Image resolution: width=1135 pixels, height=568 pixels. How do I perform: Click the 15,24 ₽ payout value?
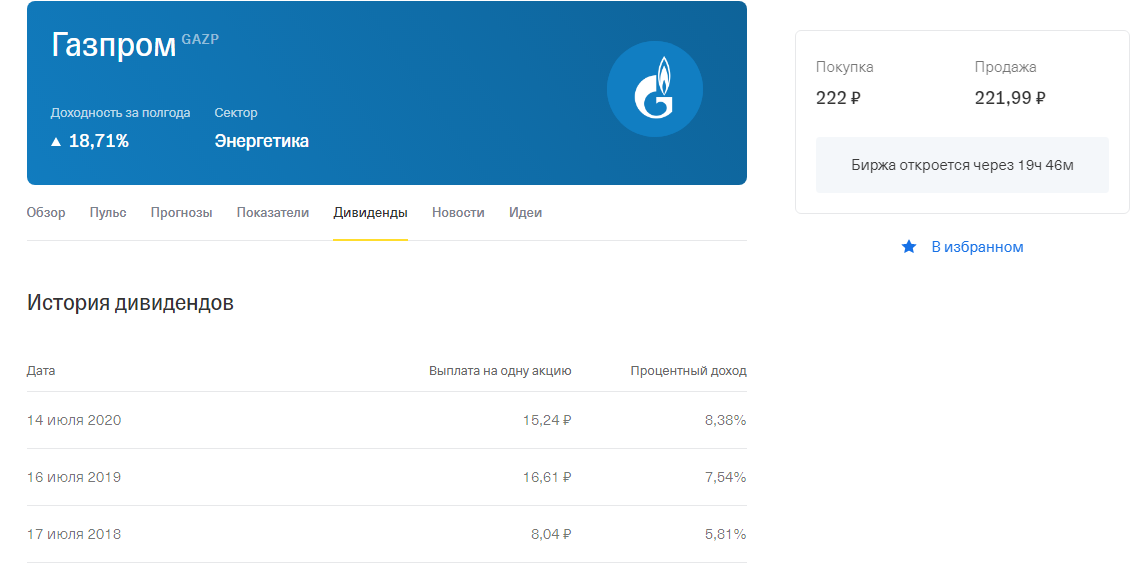547,420
